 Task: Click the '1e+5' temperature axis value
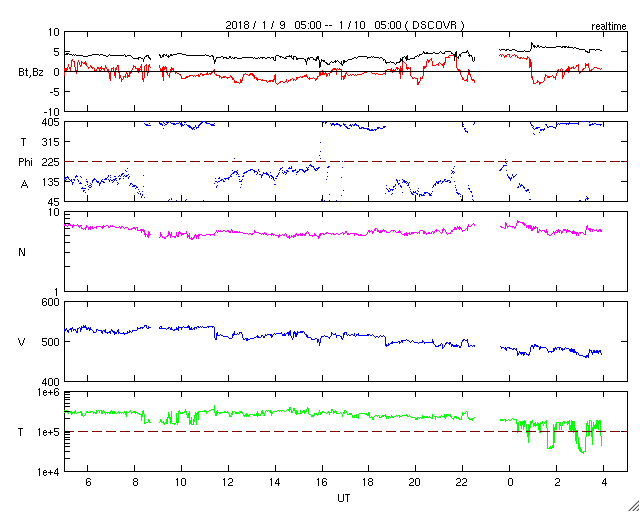49,432
